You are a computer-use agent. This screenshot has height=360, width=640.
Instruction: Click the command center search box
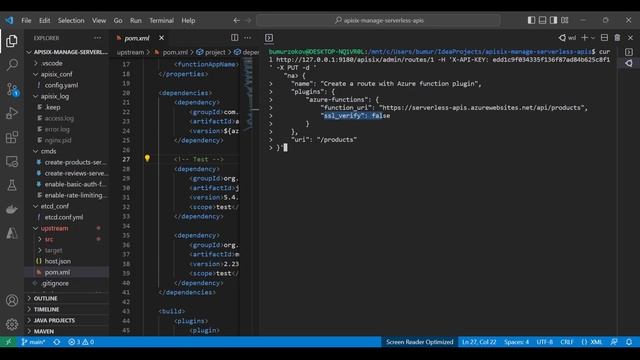click(378, 20)
